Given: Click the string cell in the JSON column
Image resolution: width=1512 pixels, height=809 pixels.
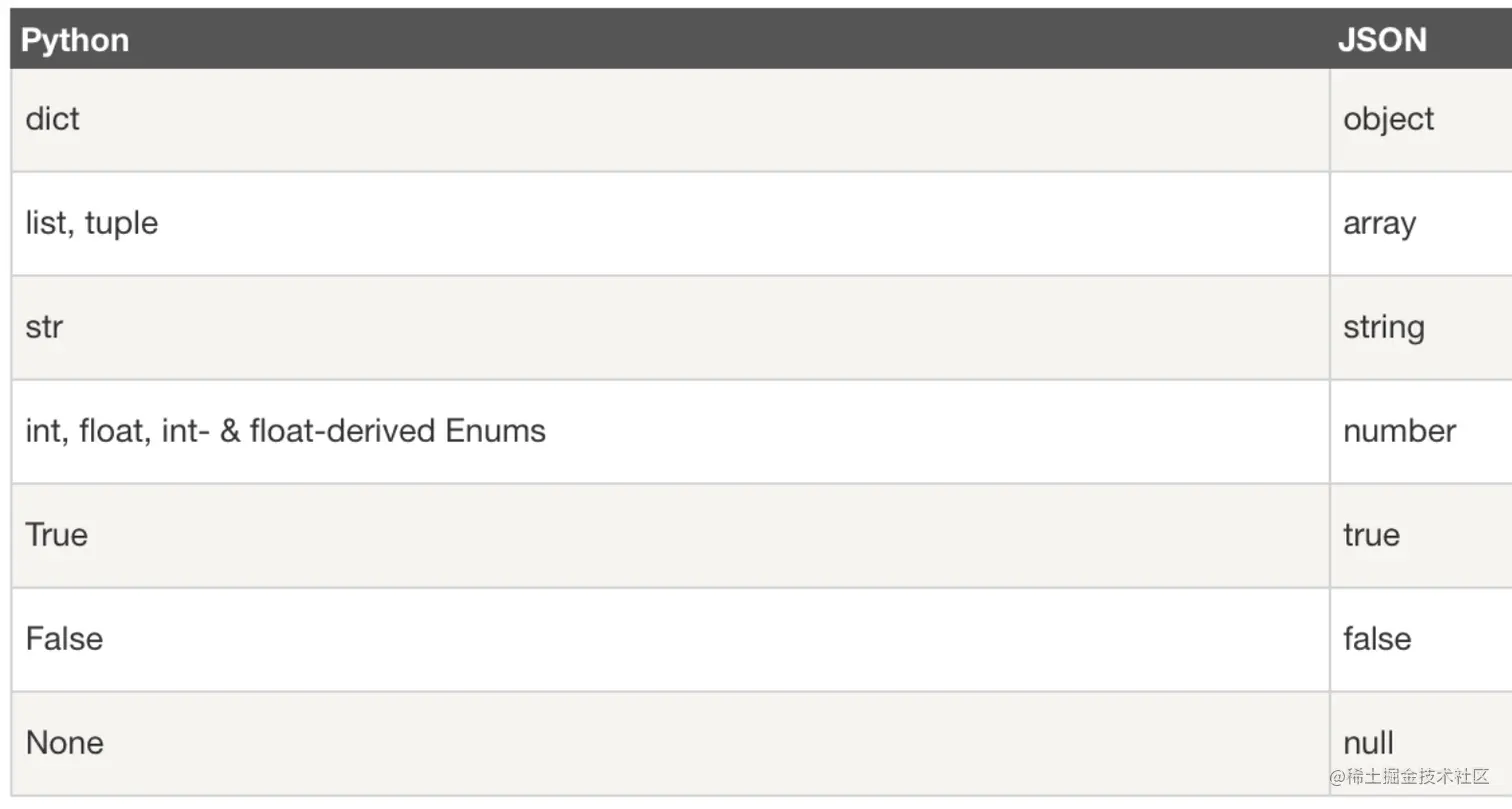Looking at the screenshot, I should (1383, 327).
